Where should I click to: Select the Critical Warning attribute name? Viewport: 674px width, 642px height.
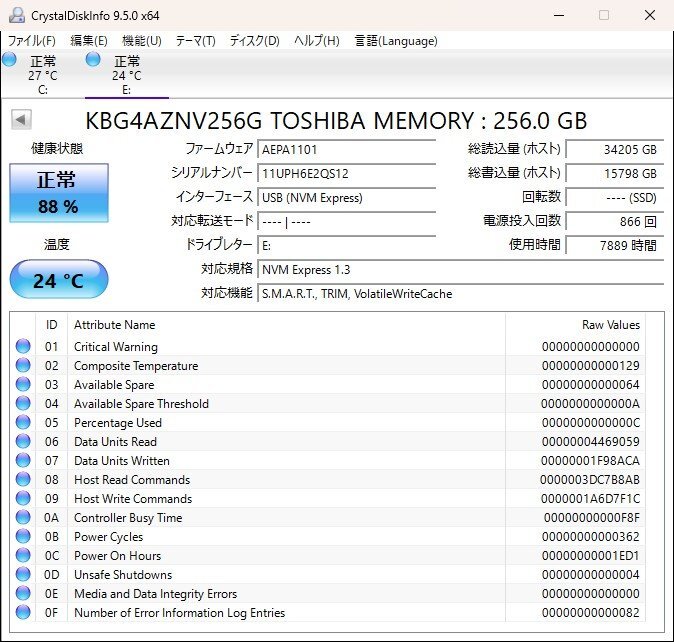click(x=116, y=347)
